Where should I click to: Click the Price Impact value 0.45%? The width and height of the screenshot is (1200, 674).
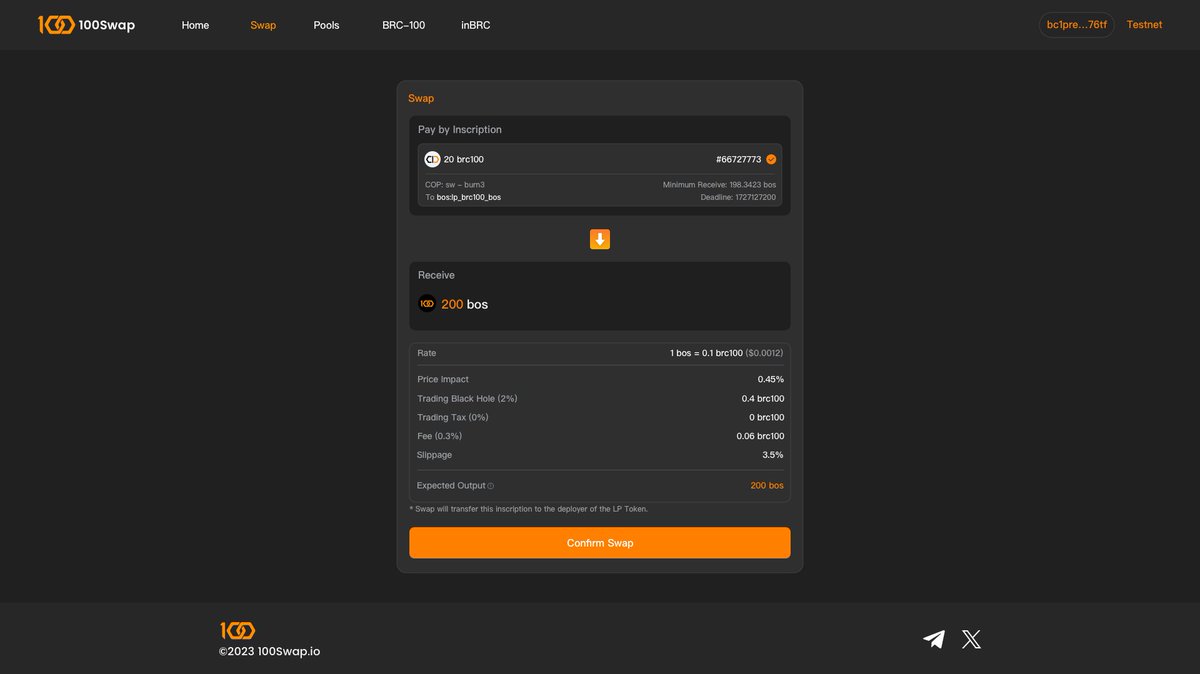point(771,380)
